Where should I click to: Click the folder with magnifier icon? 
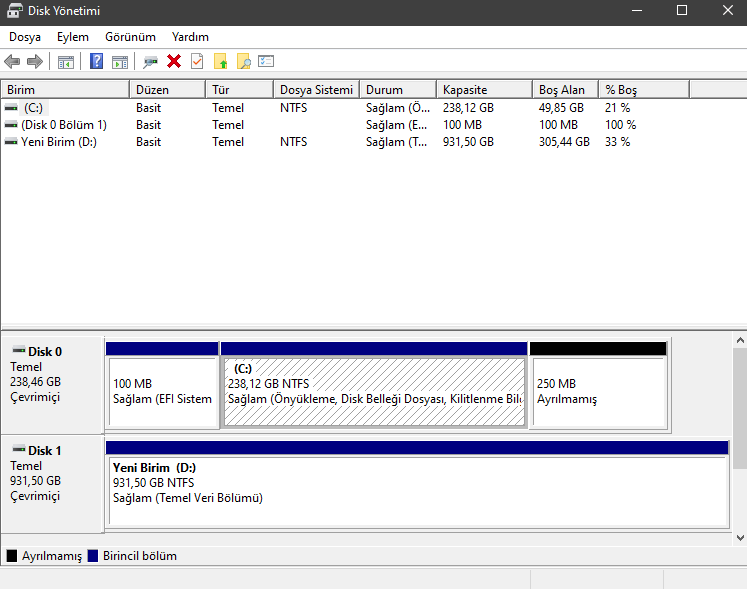click(x=243, y=61)
